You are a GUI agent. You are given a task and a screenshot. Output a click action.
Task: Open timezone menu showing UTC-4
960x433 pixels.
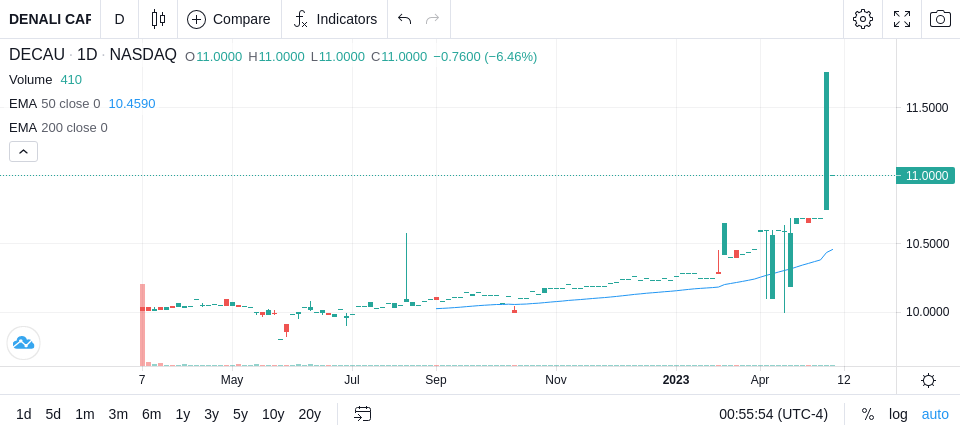pyautogui.click(x=773, y=414)
